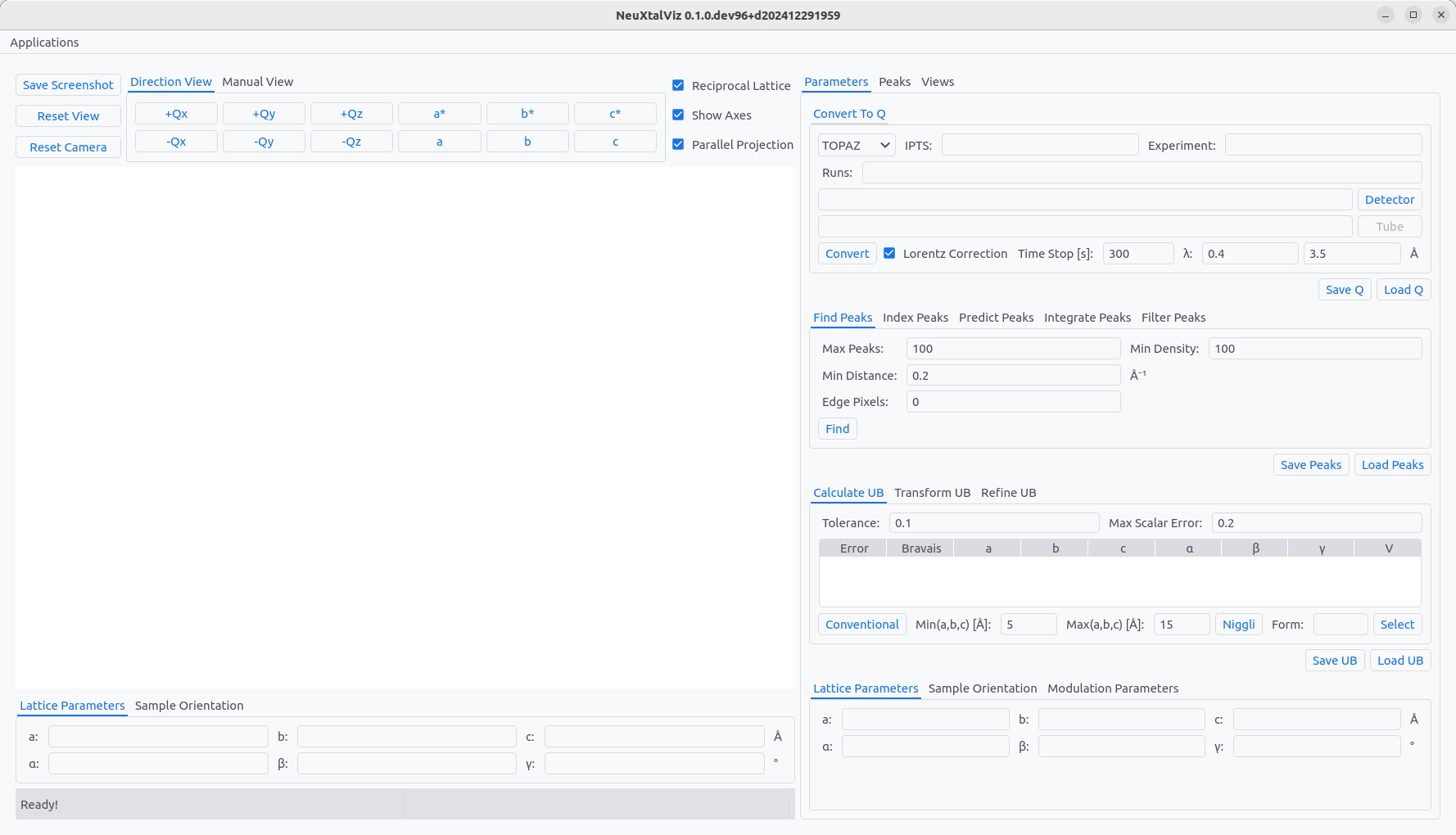Set view along the a* axis

[439, 114]
